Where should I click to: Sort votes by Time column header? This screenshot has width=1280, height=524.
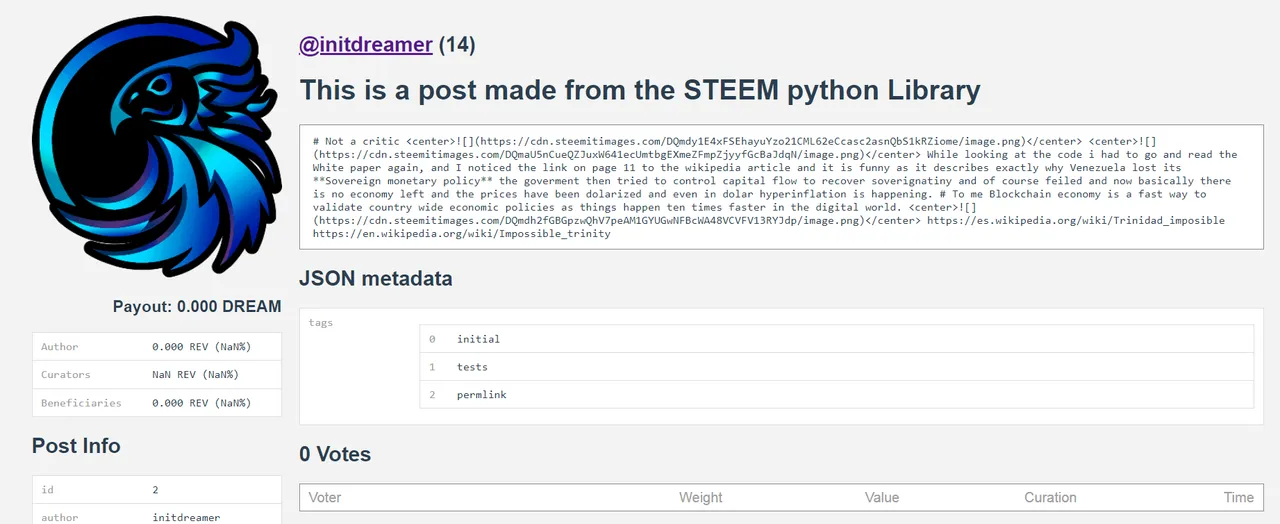click(x=1238, y=497)
